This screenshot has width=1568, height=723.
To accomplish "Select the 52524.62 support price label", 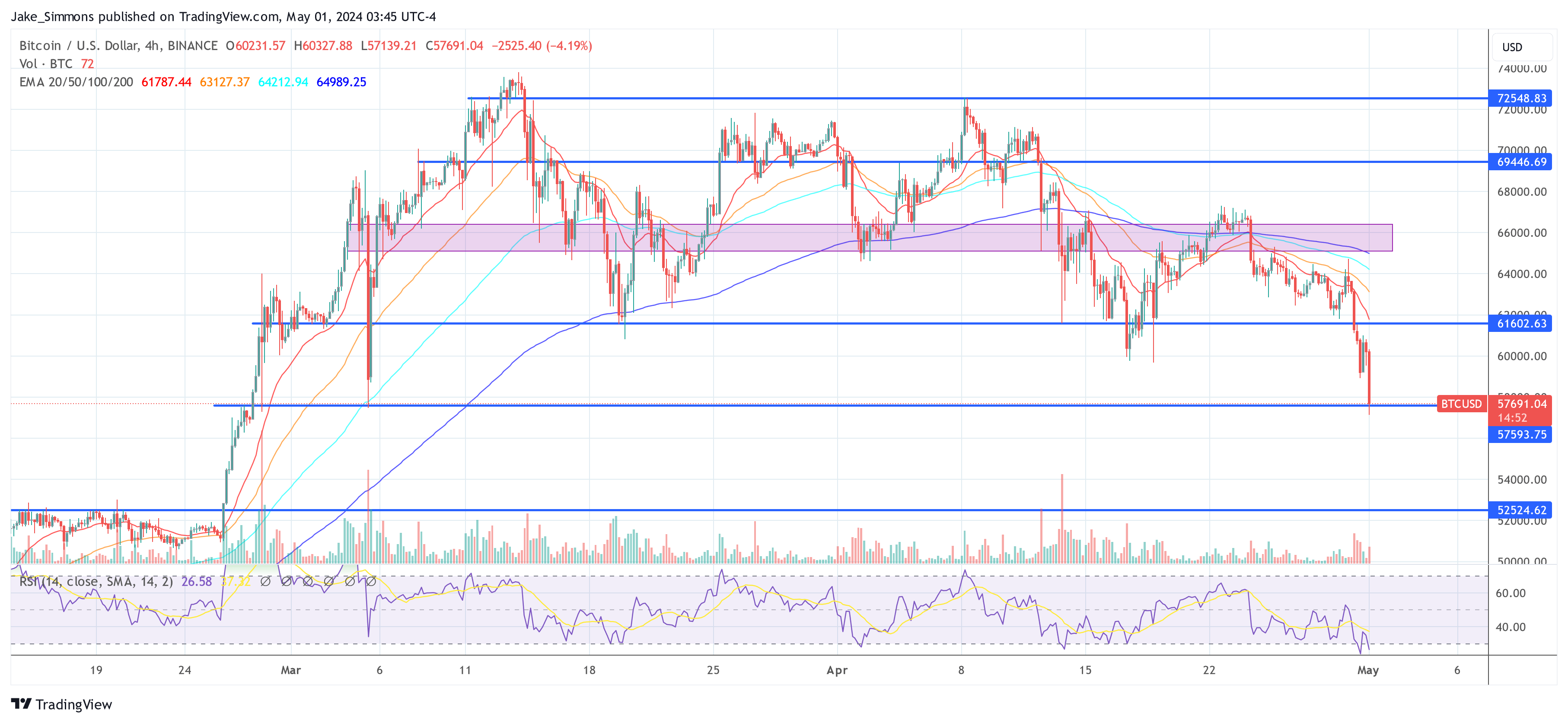I will pyautogui.click(x=1520, y=510).
